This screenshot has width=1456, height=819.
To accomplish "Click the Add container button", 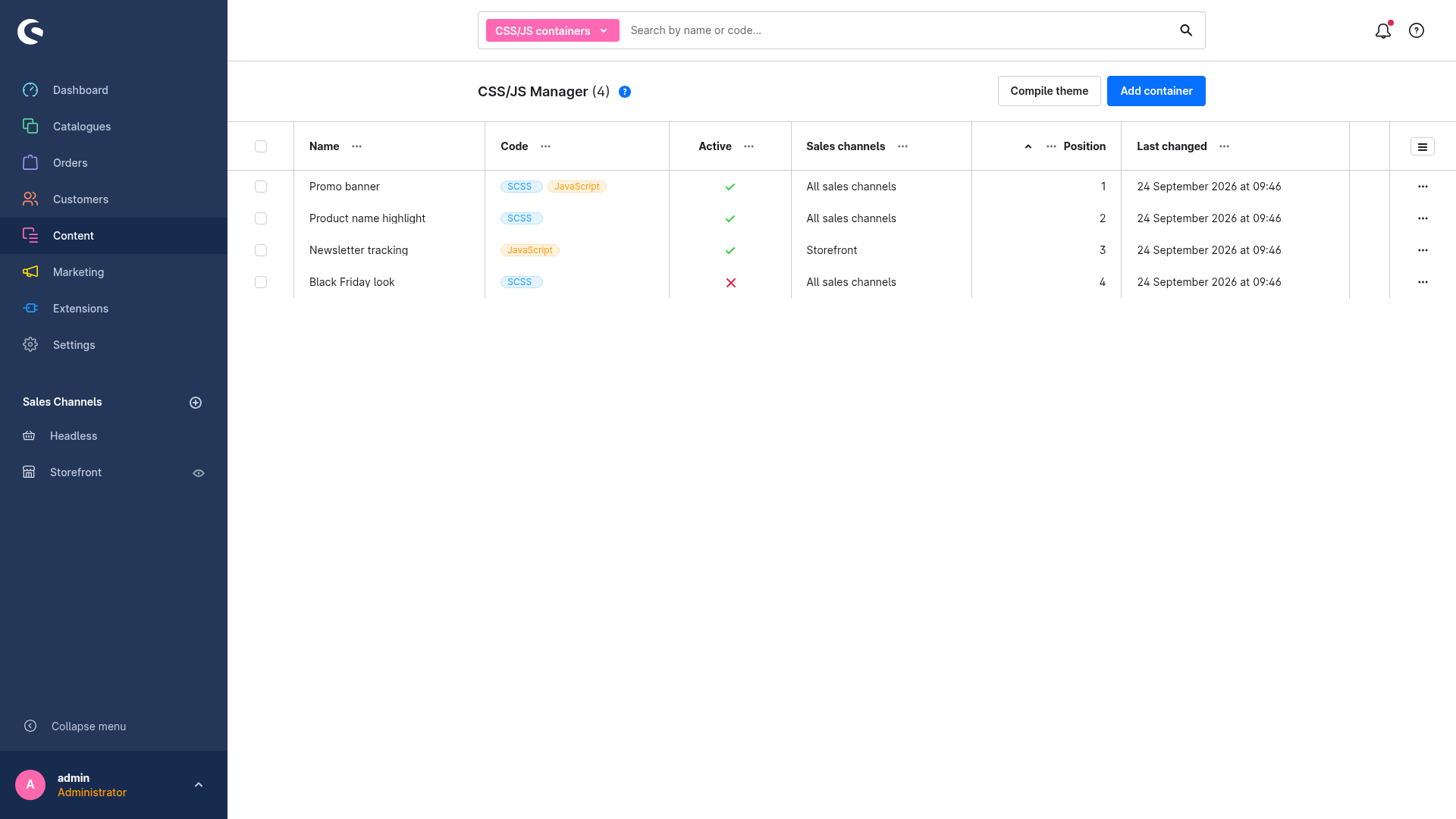I will coord(1156,91).
